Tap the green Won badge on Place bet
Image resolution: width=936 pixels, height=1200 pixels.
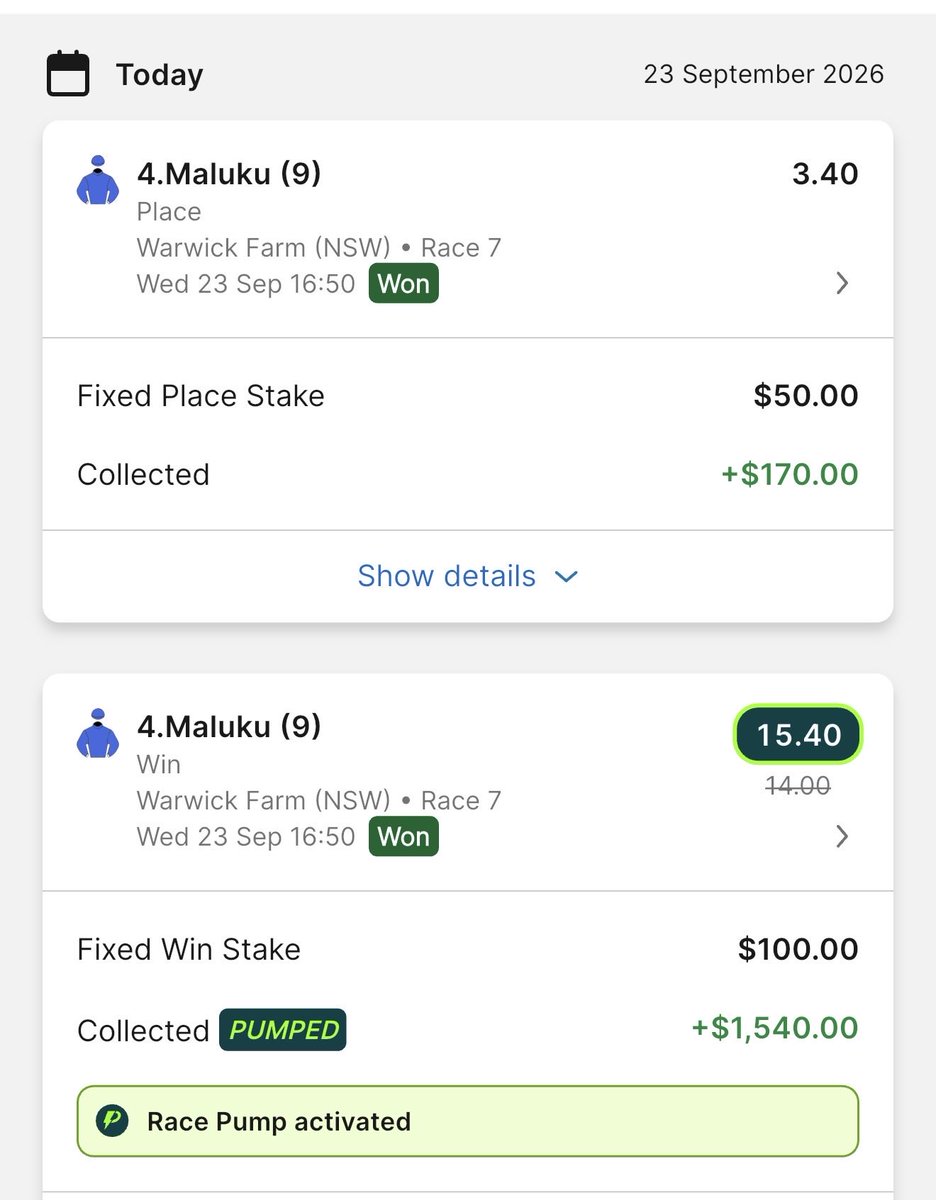tap(403, 284)
